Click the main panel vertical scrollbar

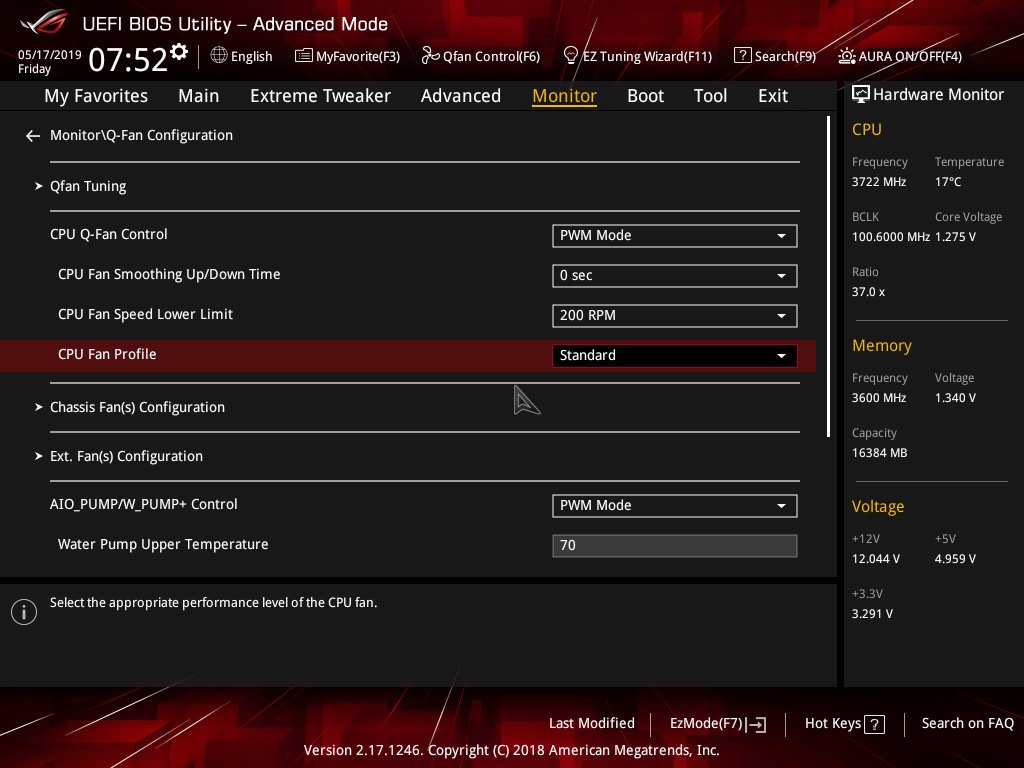pos(828,277)
